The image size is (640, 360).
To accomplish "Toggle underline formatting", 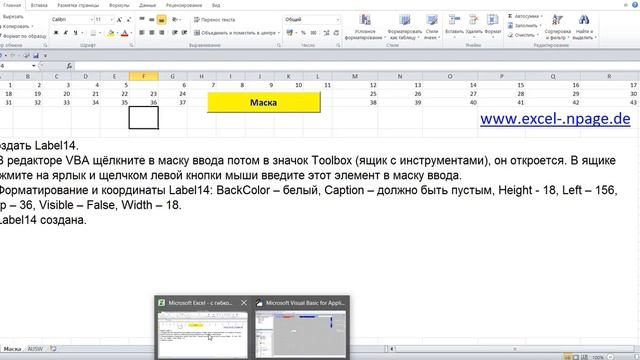I will point(76,33).
